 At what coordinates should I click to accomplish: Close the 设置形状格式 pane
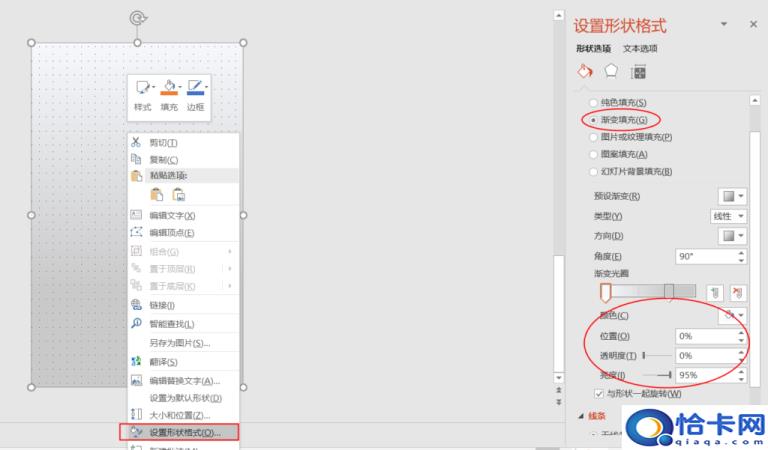[753, 24]
